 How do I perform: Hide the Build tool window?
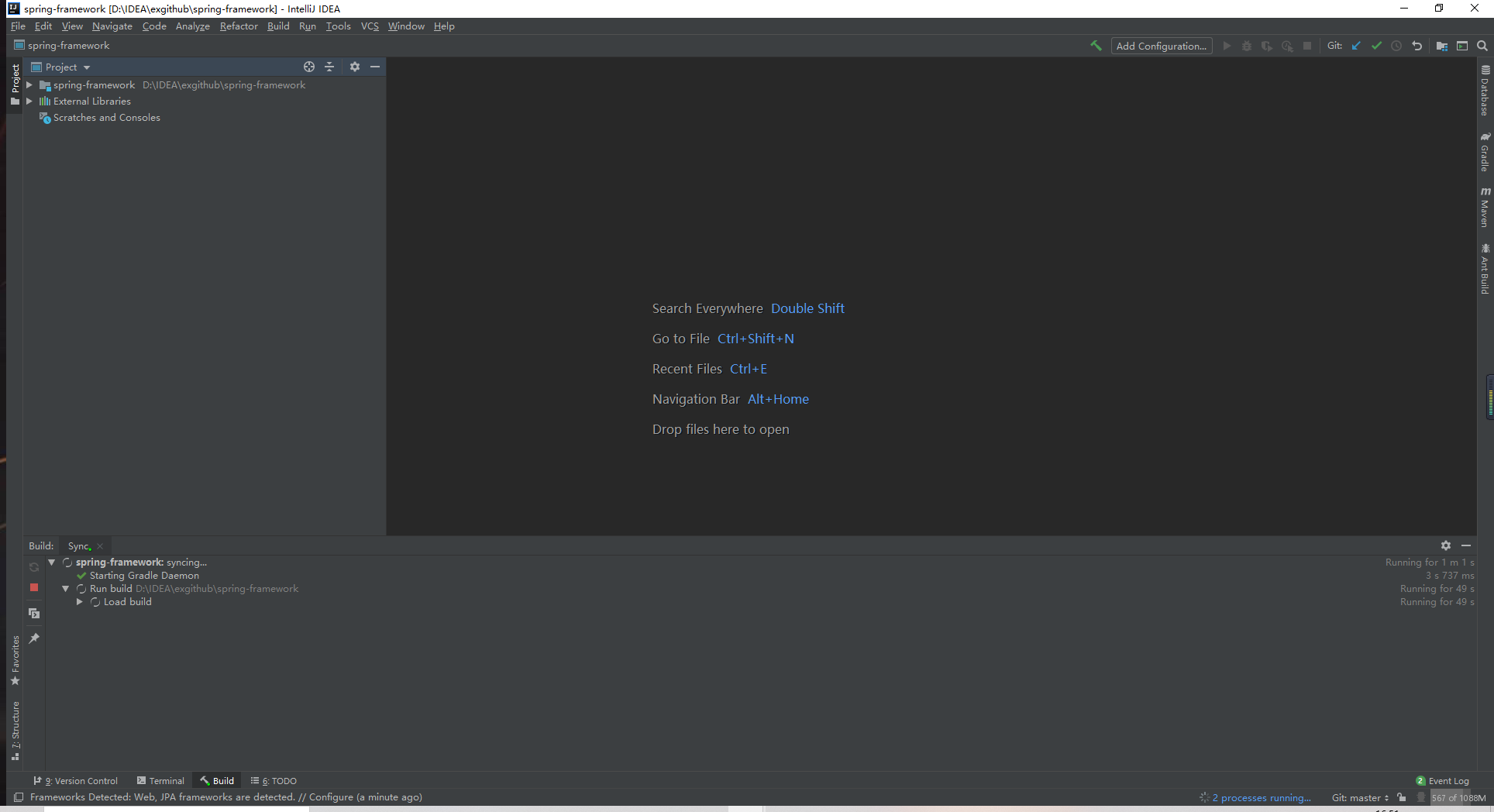click(1466, 545)
